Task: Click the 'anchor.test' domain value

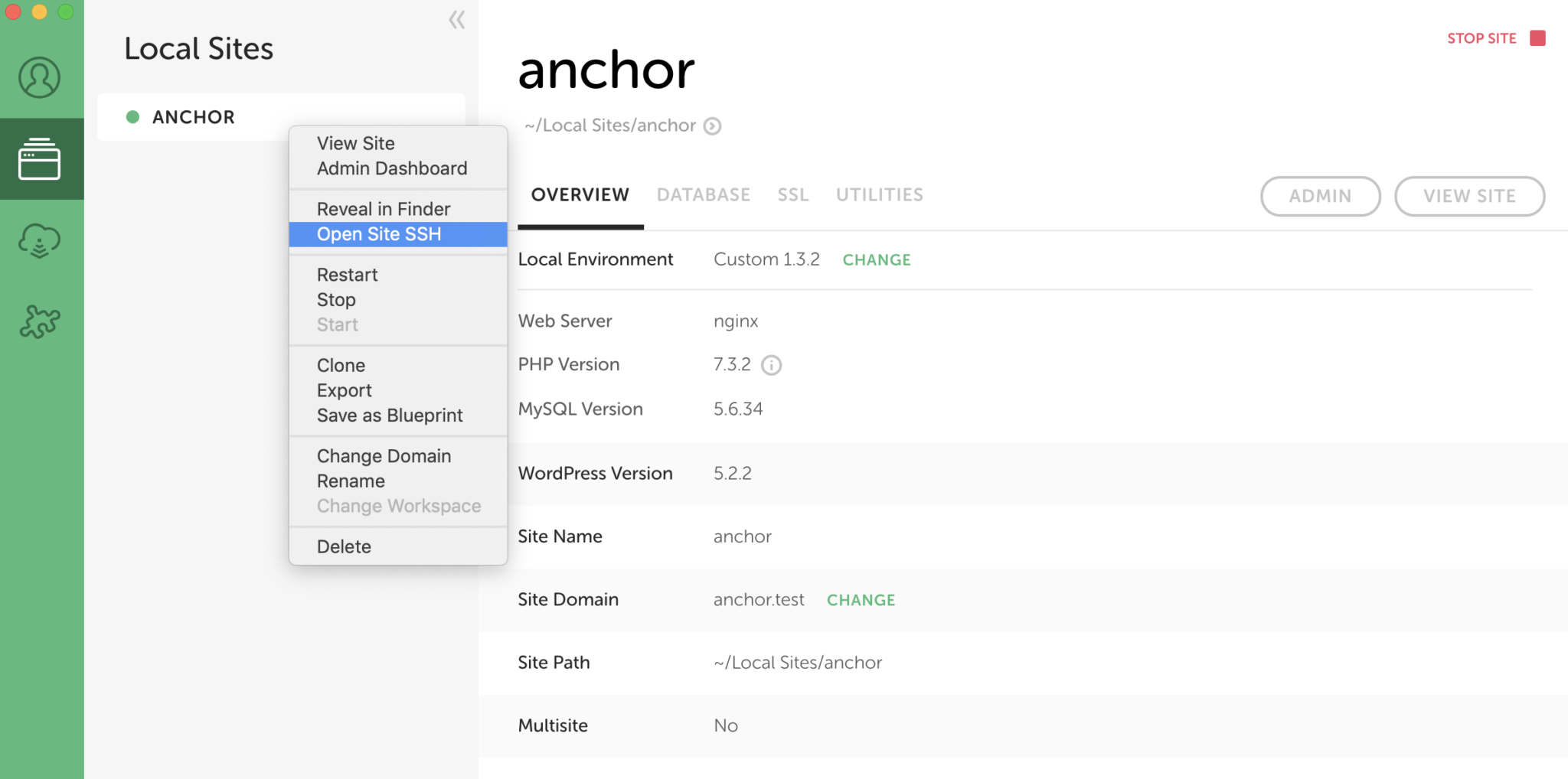Action: coord(759,600)
